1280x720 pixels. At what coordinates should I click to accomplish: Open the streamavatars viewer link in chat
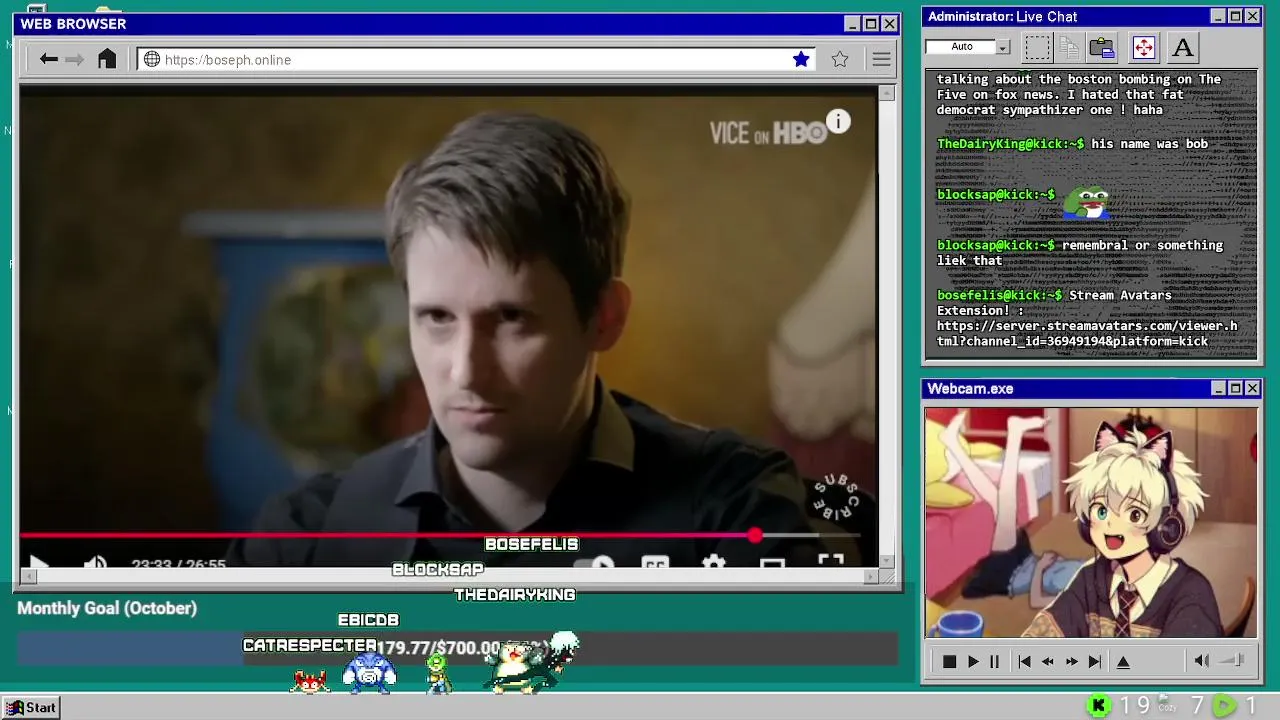(x=1087, y=333)
